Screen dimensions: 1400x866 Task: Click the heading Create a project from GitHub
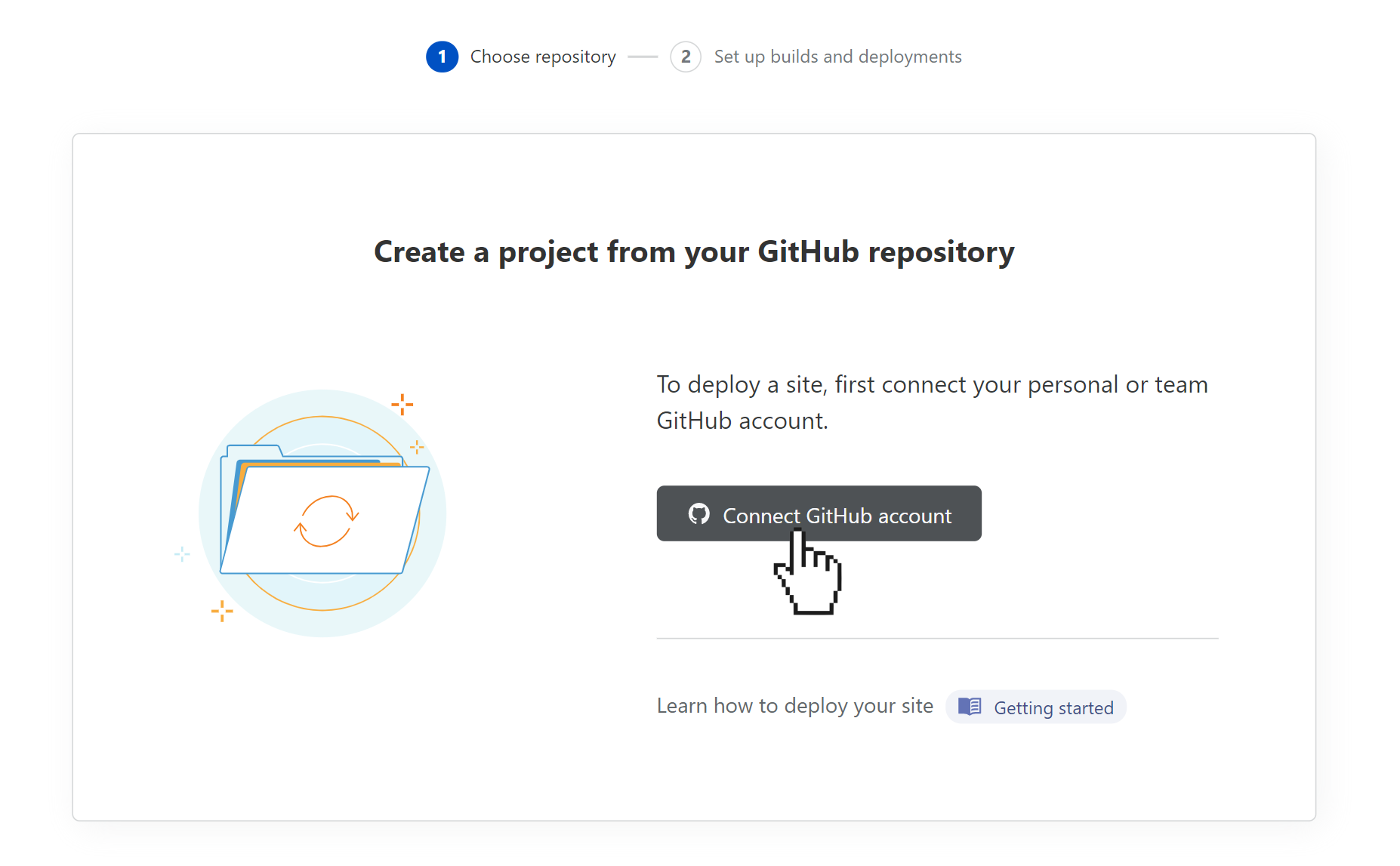(694, 252)
